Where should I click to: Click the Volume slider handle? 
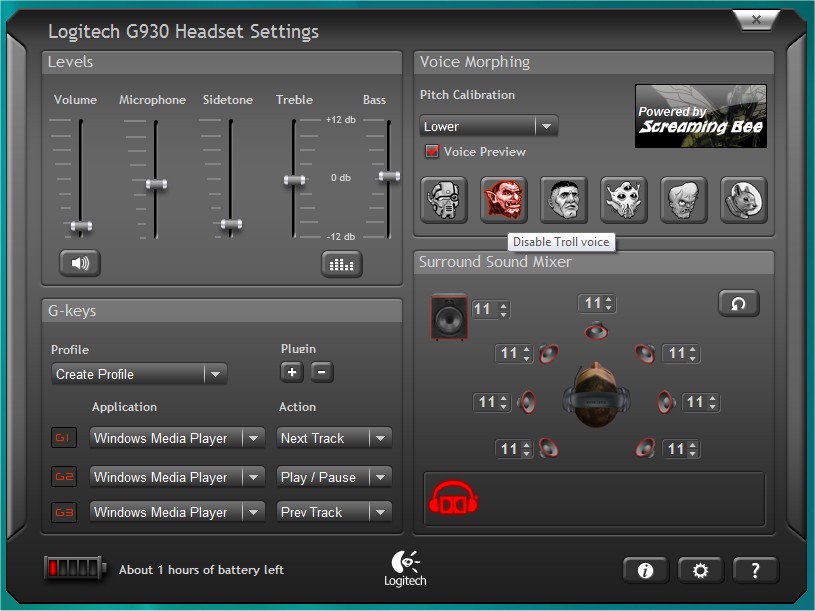coord(81,225)
